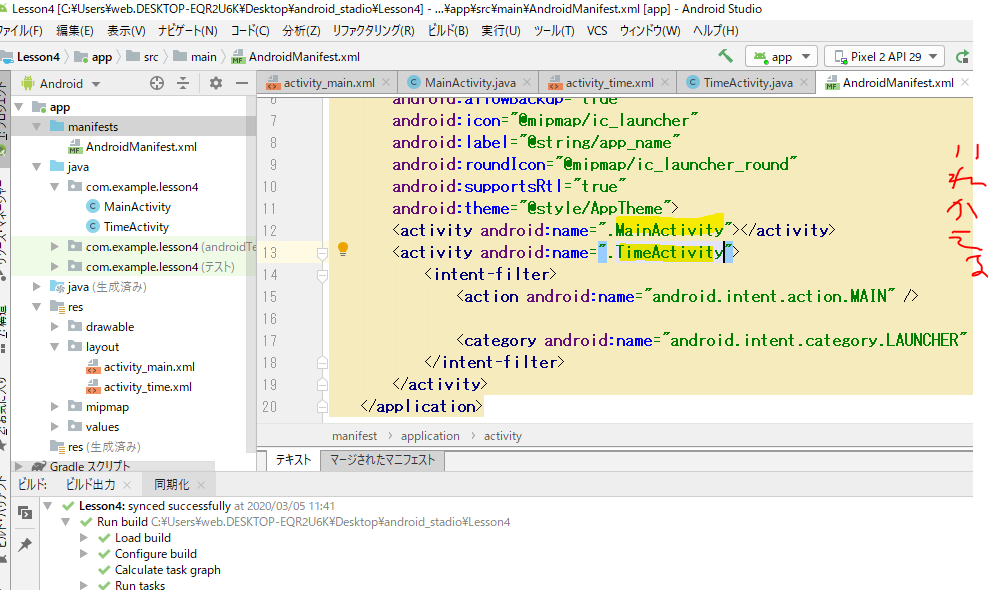Collapse the app module tree node
This screenshot has width=988, height=590.
point(19,107)
